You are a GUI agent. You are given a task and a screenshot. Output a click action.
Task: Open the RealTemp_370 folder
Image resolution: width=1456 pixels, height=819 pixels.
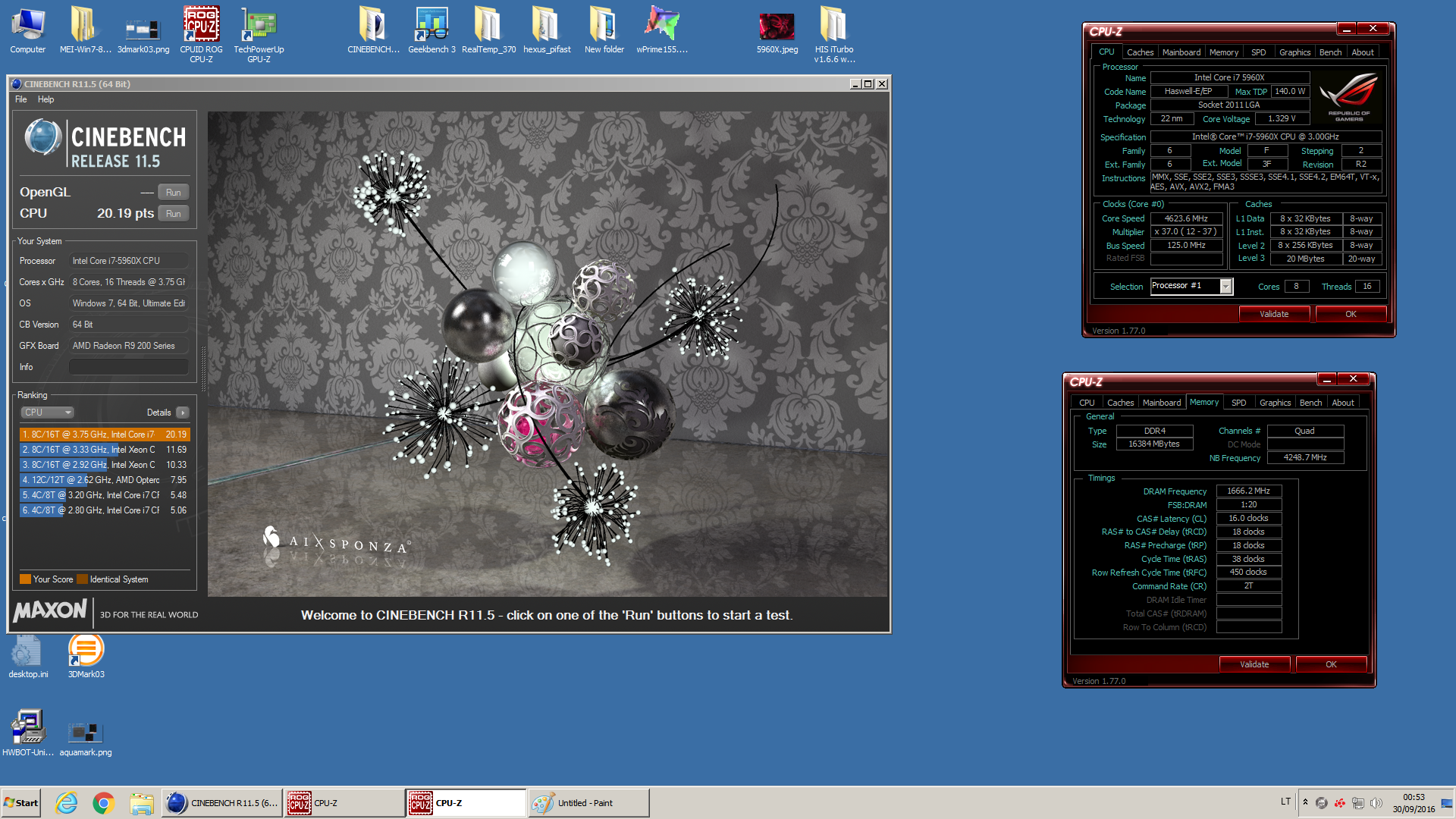coord(488,30)
